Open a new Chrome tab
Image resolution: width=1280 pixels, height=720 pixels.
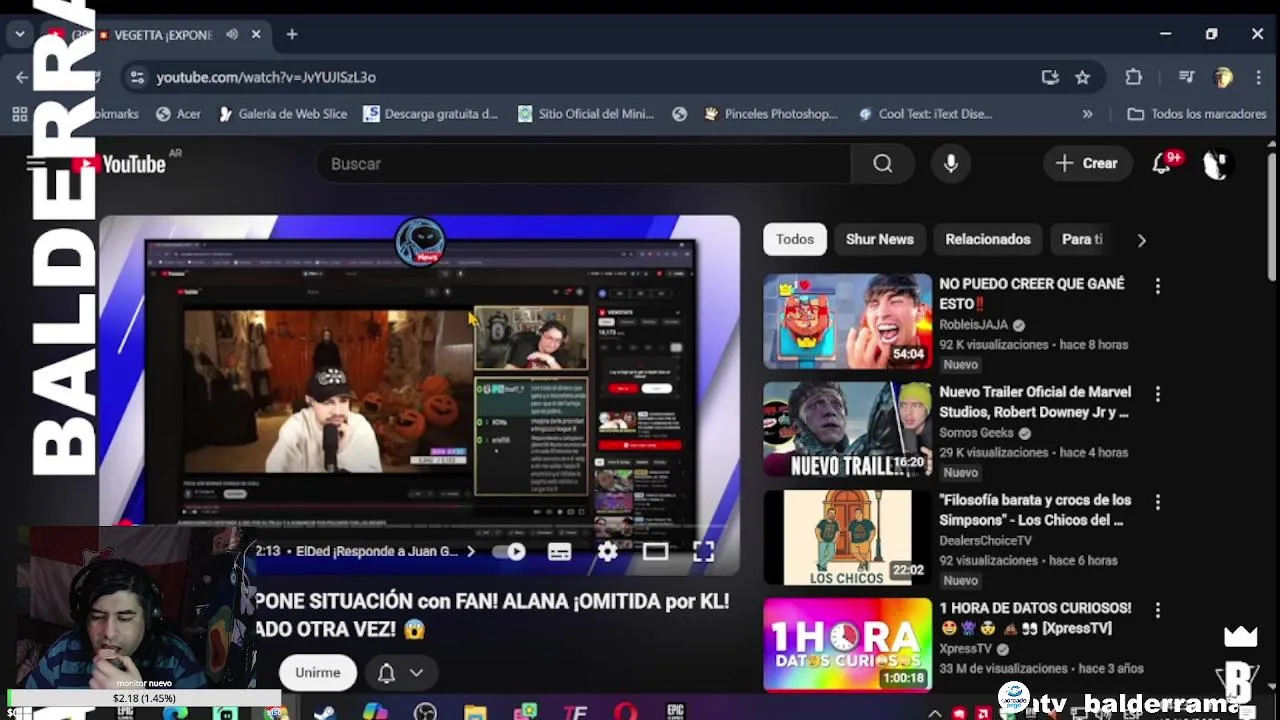tap(291, 34)
